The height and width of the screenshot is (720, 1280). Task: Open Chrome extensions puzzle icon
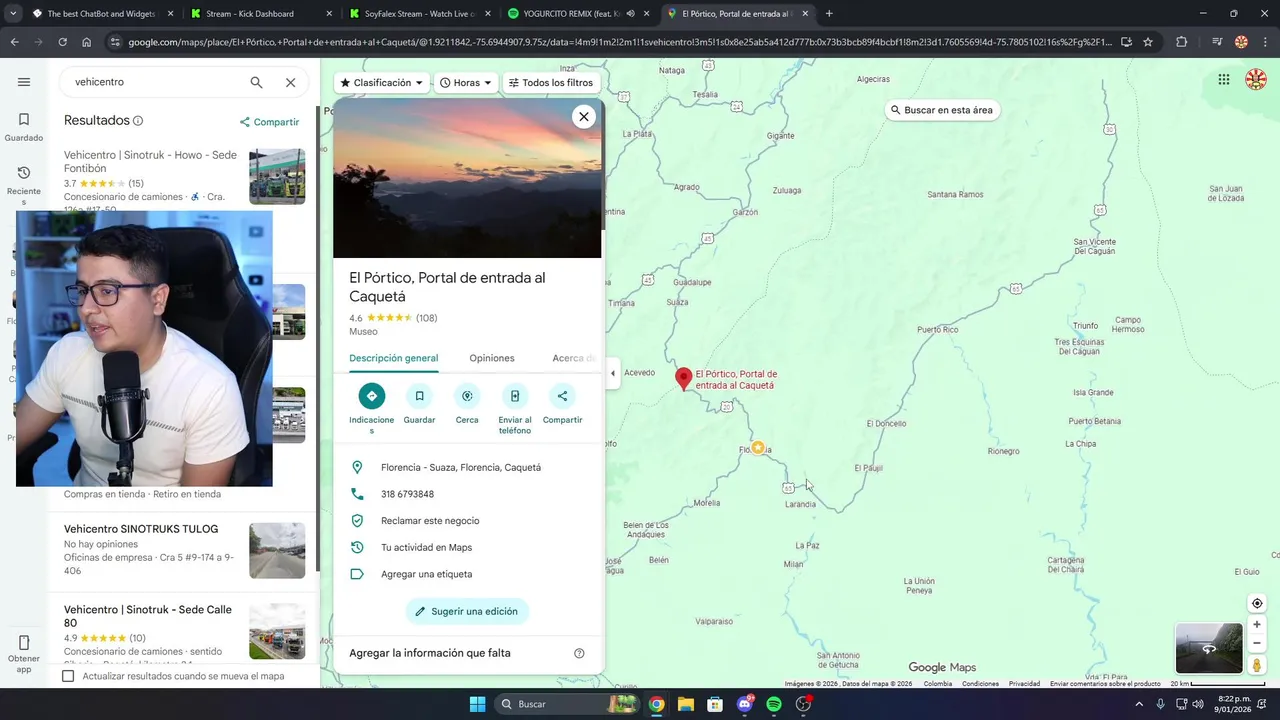point(1181,42)
